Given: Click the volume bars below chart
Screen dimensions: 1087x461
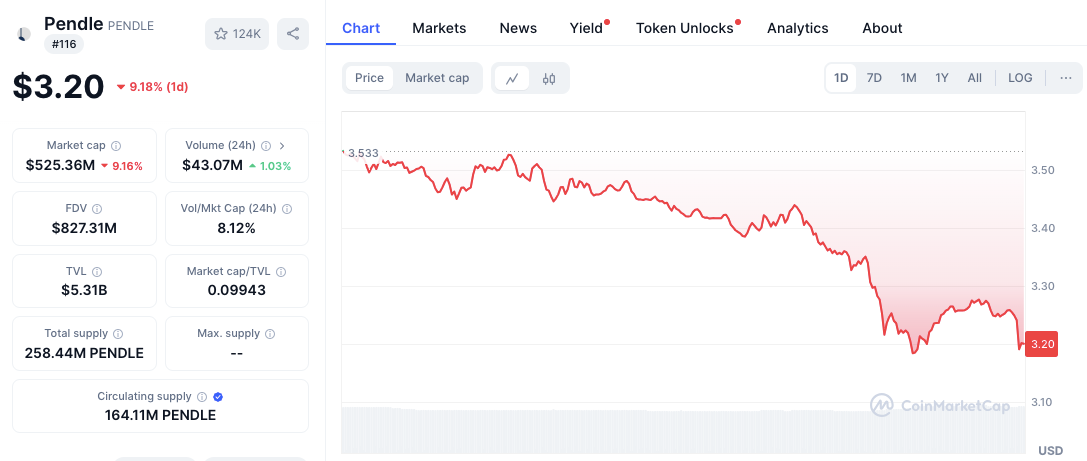Looking at the screenshot, I should point(680,428).
